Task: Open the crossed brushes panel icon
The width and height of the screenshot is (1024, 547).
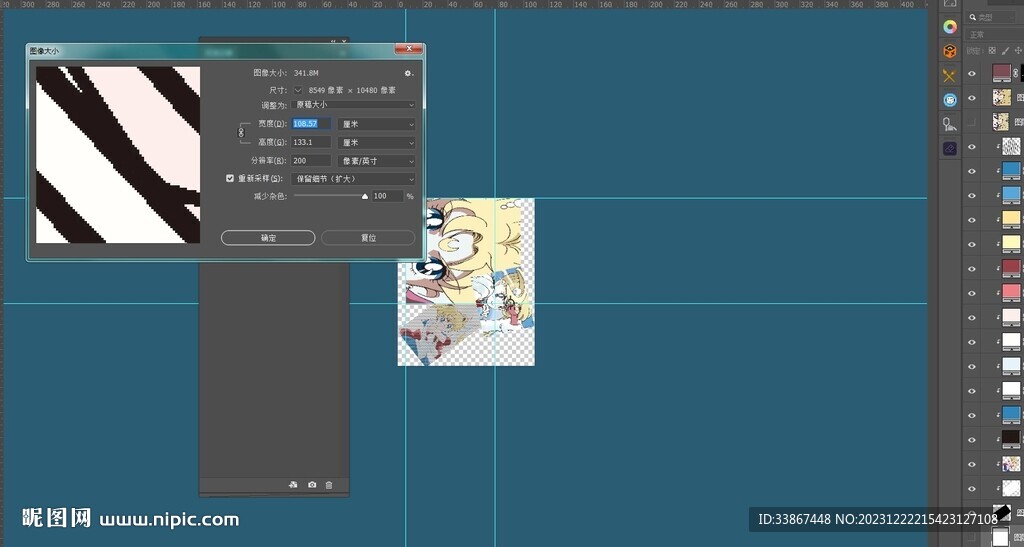Action: pos(950,76)
